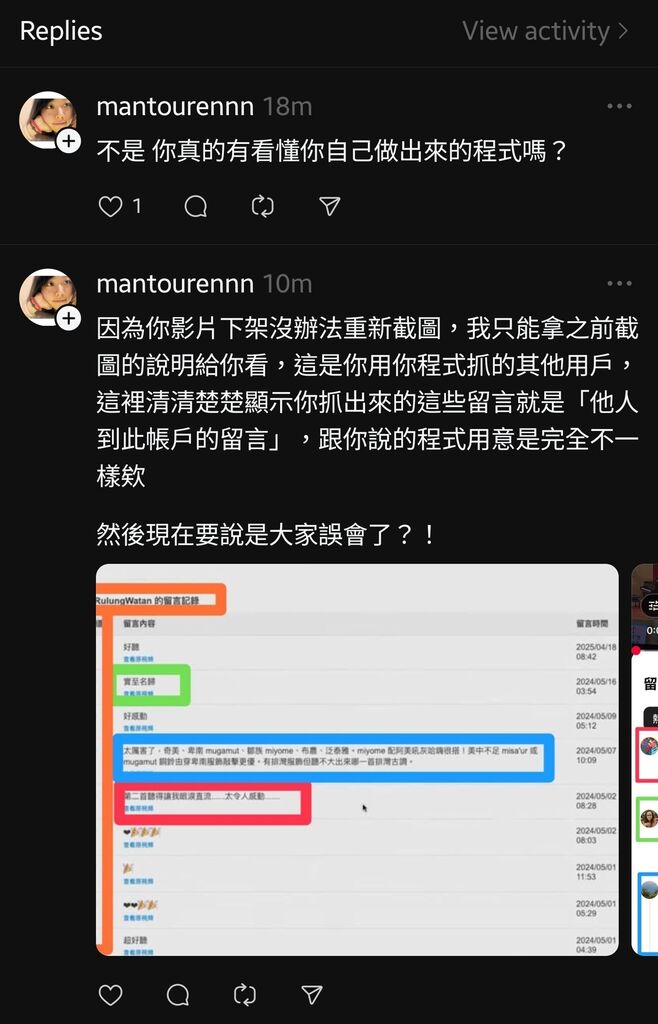The height and width of the screenshot is (1024, 658).
Task: Expand View activity chevron
Action: tap(622, 31)
